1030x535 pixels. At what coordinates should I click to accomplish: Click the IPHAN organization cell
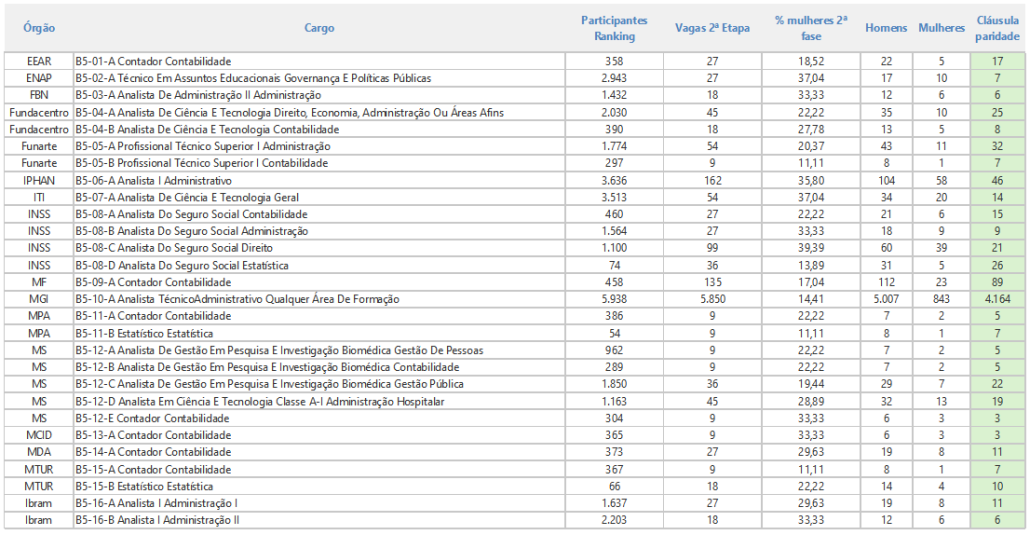(x=38, y=181)
